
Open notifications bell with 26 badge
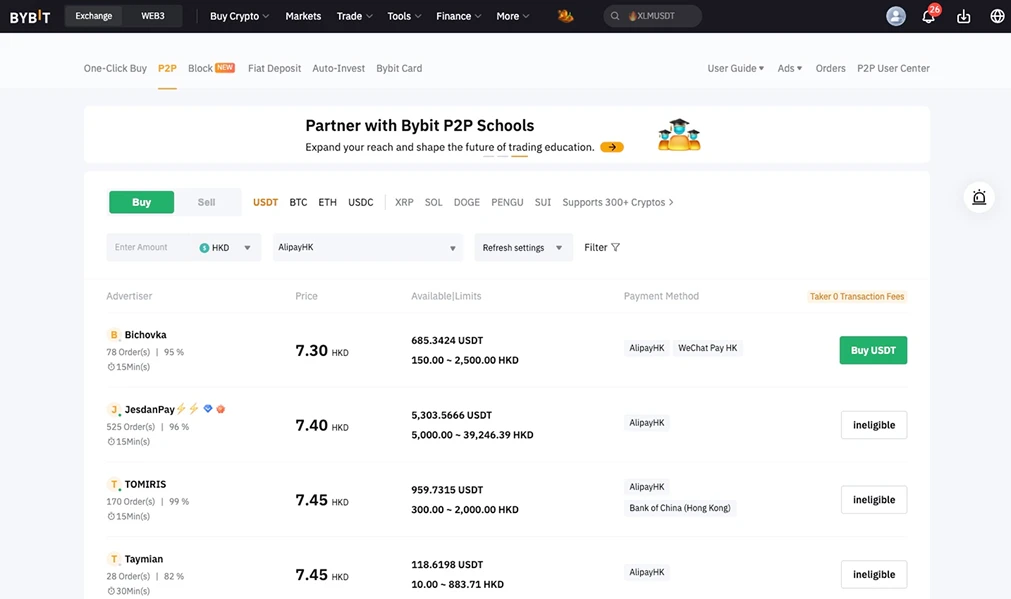pyautogui.click(x=929, y=15)
